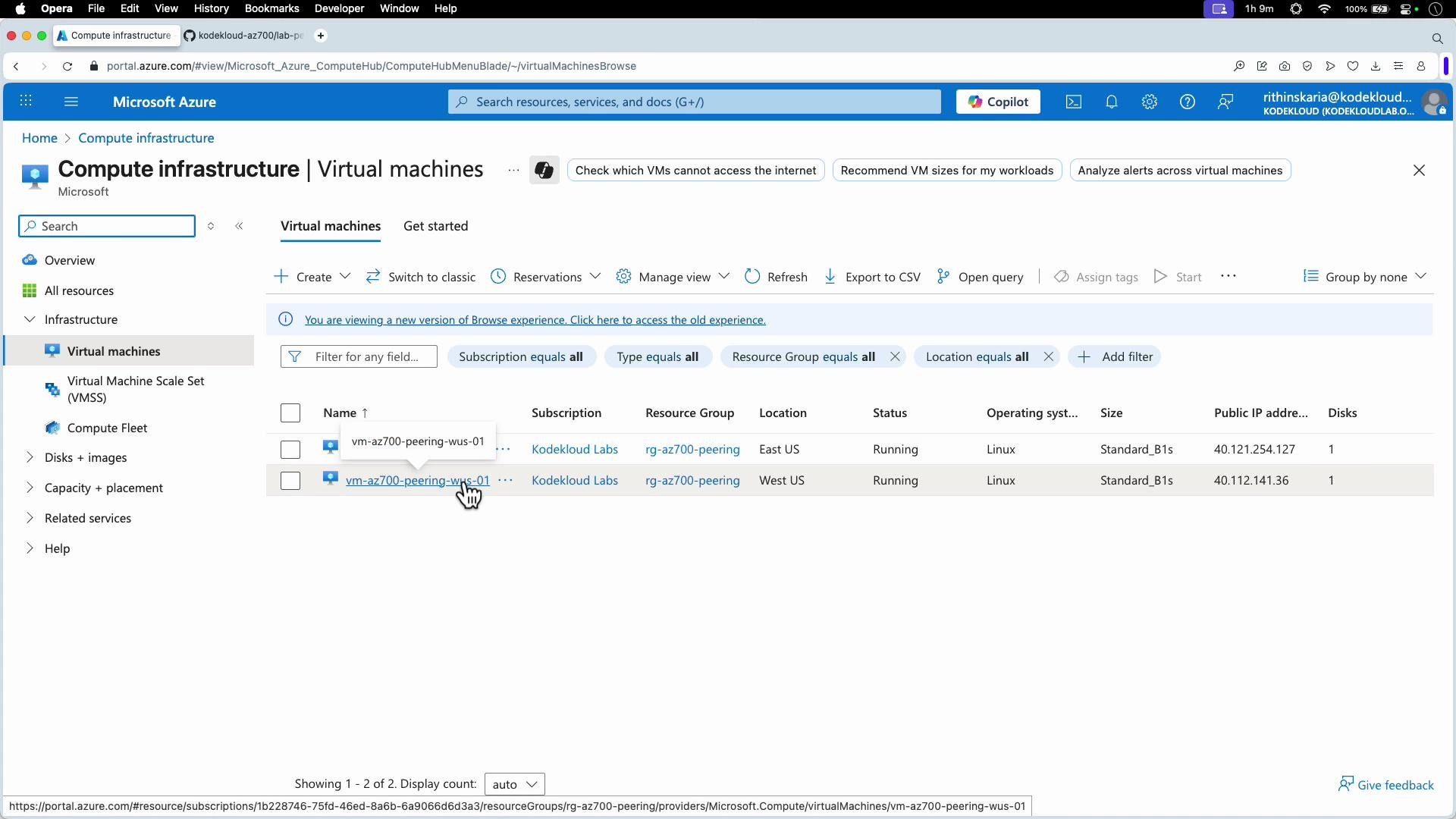Image resolution: width=1456 pixels, height=819 pixels.
Task: Open Cloud Shell from the header
Action: [1074, 102]
